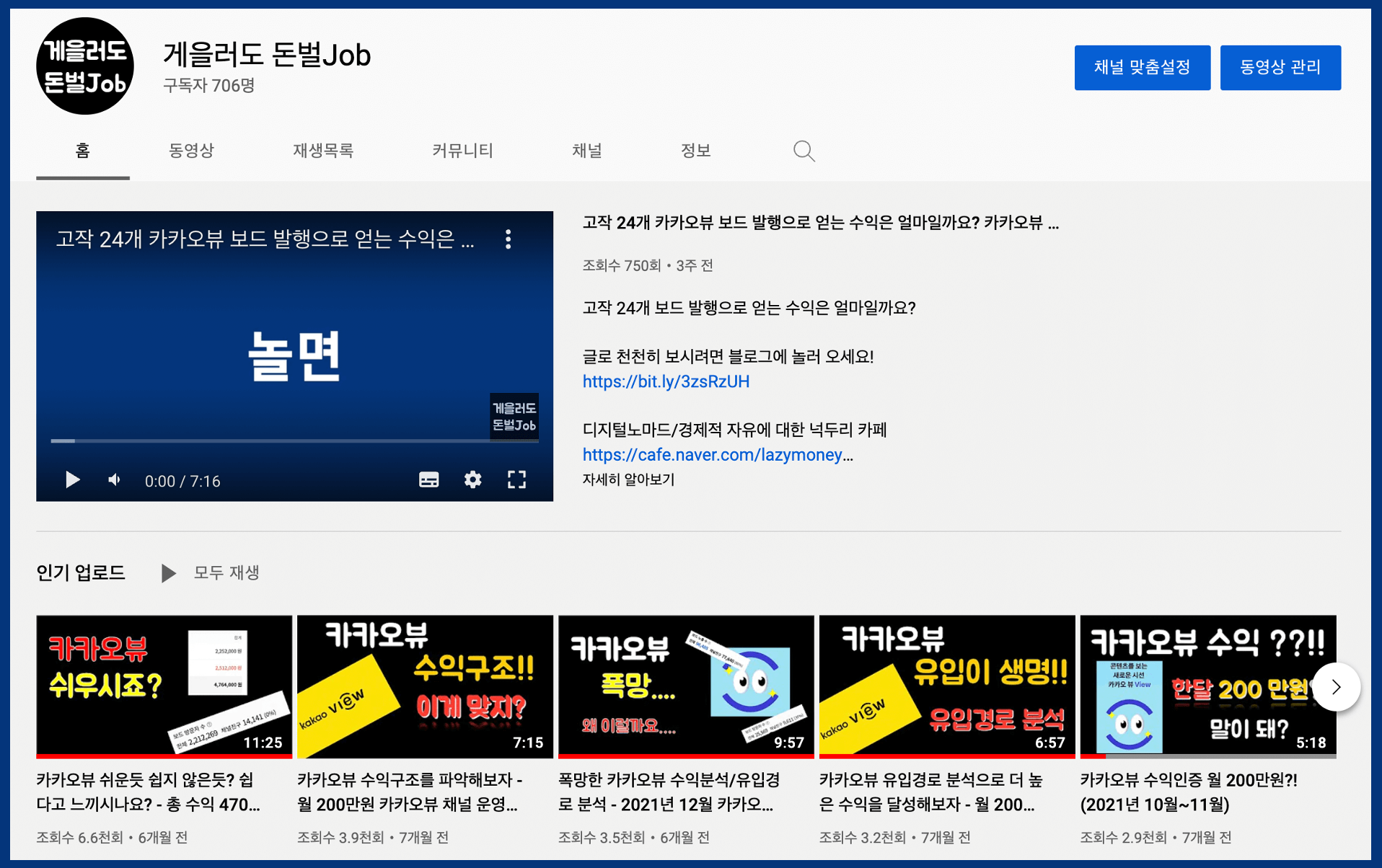Click 조회수 6.6천회 • 6개월 전 text
This screenshot has width=1382, height=868.
point(112,838)
